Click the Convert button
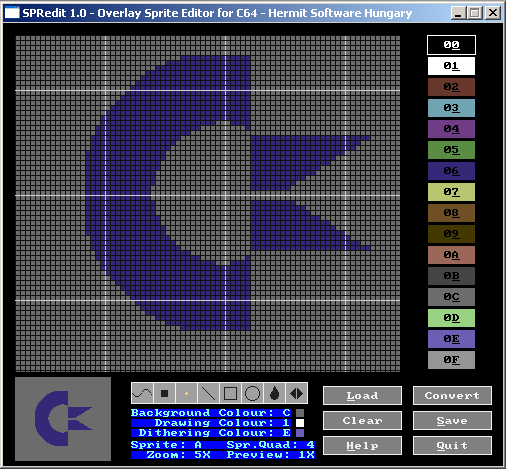The height and width of the screenshot is (469, 506). 452,396
